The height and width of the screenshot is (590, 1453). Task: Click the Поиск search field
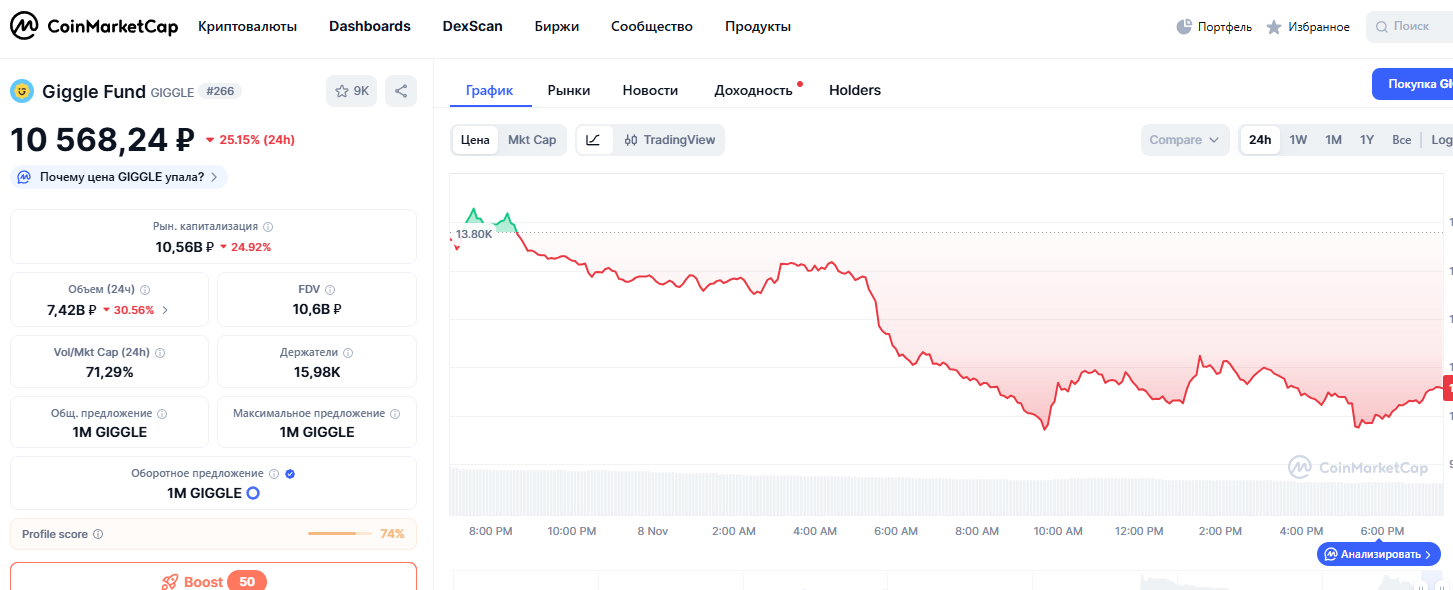point(1410,27)
